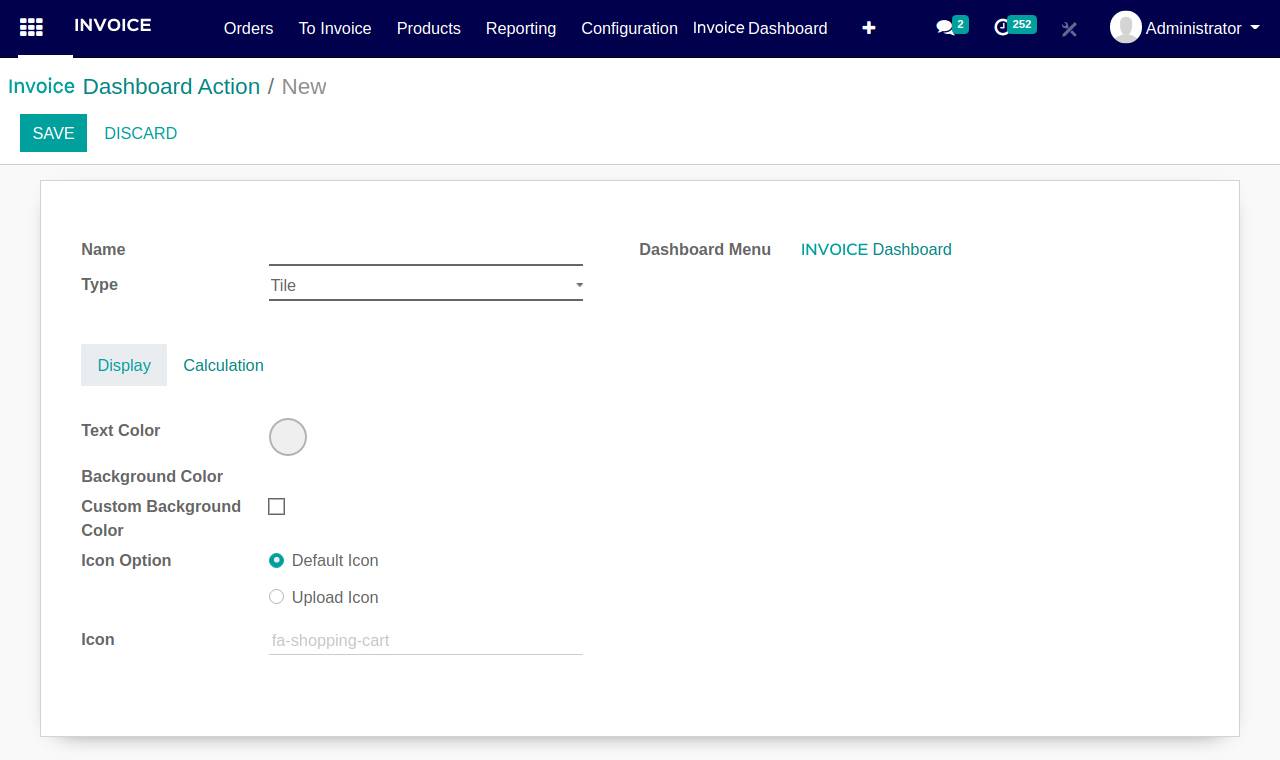1280x760 pixels.
Task: Select the Upload Icon radio option
Action: coord(276,597)
